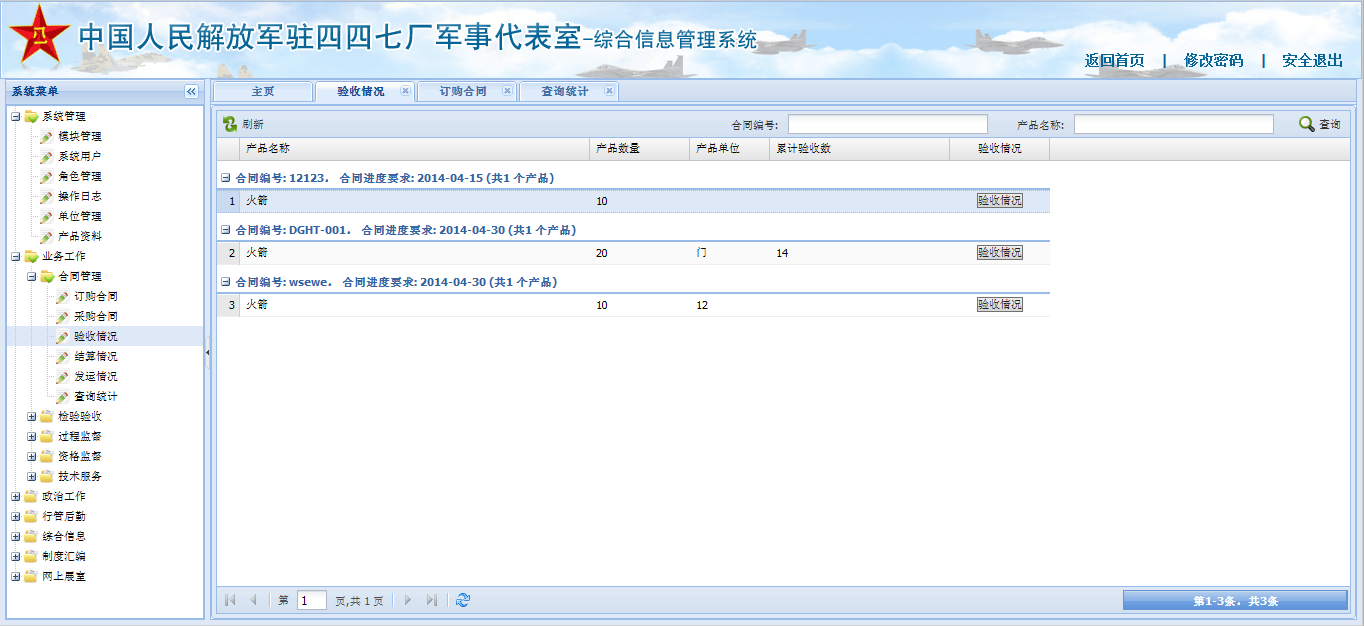Jump to last page using pager icon
Image resolution: width=1364 pixels, height=626 pixels.
[431, 600]
